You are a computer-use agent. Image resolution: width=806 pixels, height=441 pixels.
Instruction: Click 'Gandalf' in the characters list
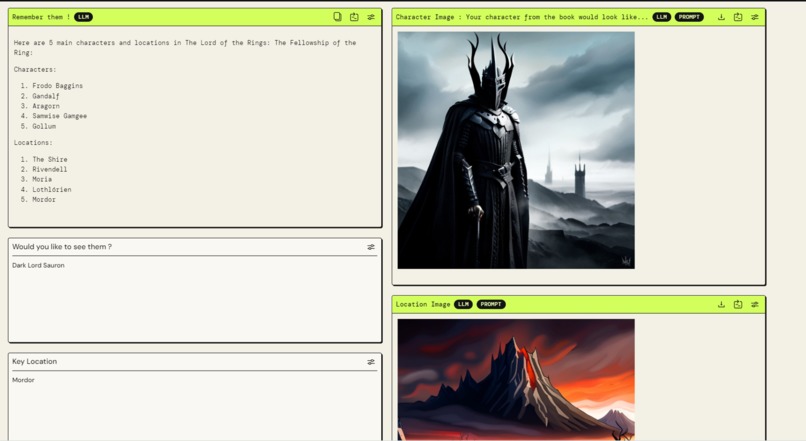[46, 96]
